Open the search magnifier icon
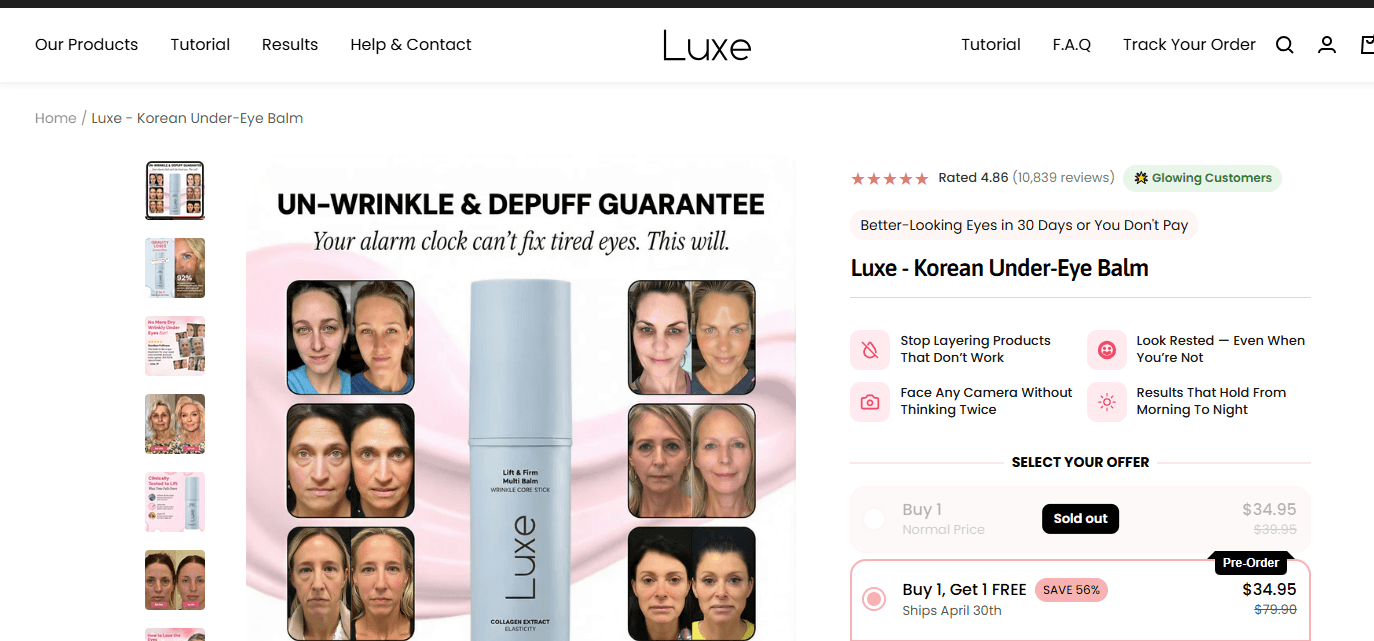Image resolution: width=1374 pixels, height=641 pixels. coord(1285,45)
